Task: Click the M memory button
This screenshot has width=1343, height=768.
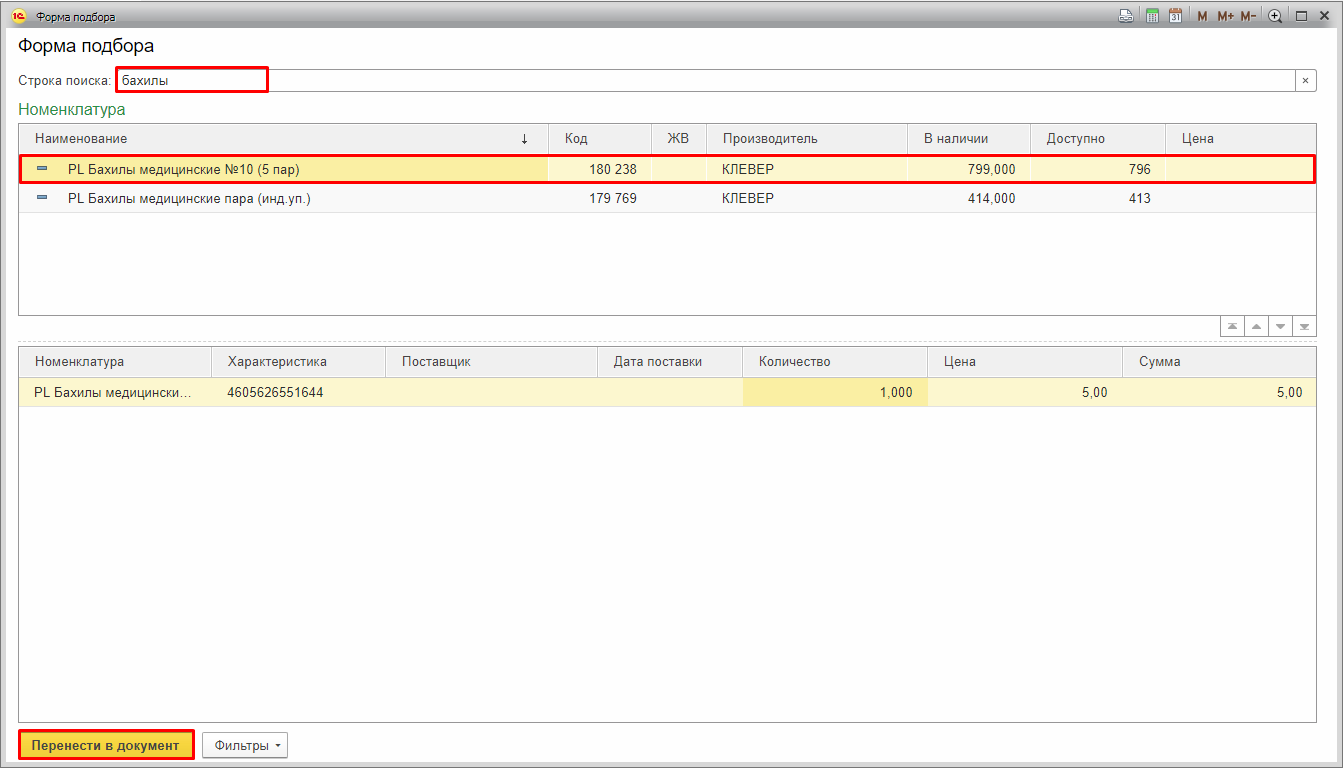Action: (x=1202, y=16)
